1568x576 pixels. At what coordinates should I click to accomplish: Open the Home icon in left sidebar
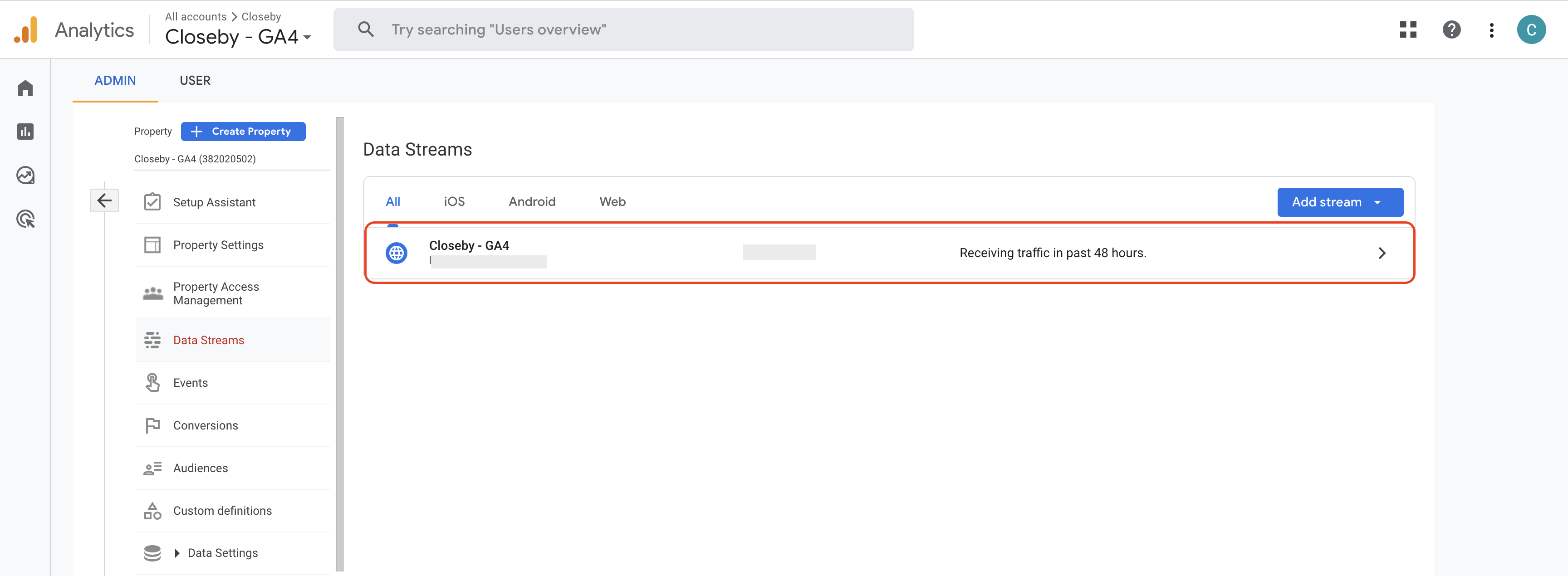25,88
